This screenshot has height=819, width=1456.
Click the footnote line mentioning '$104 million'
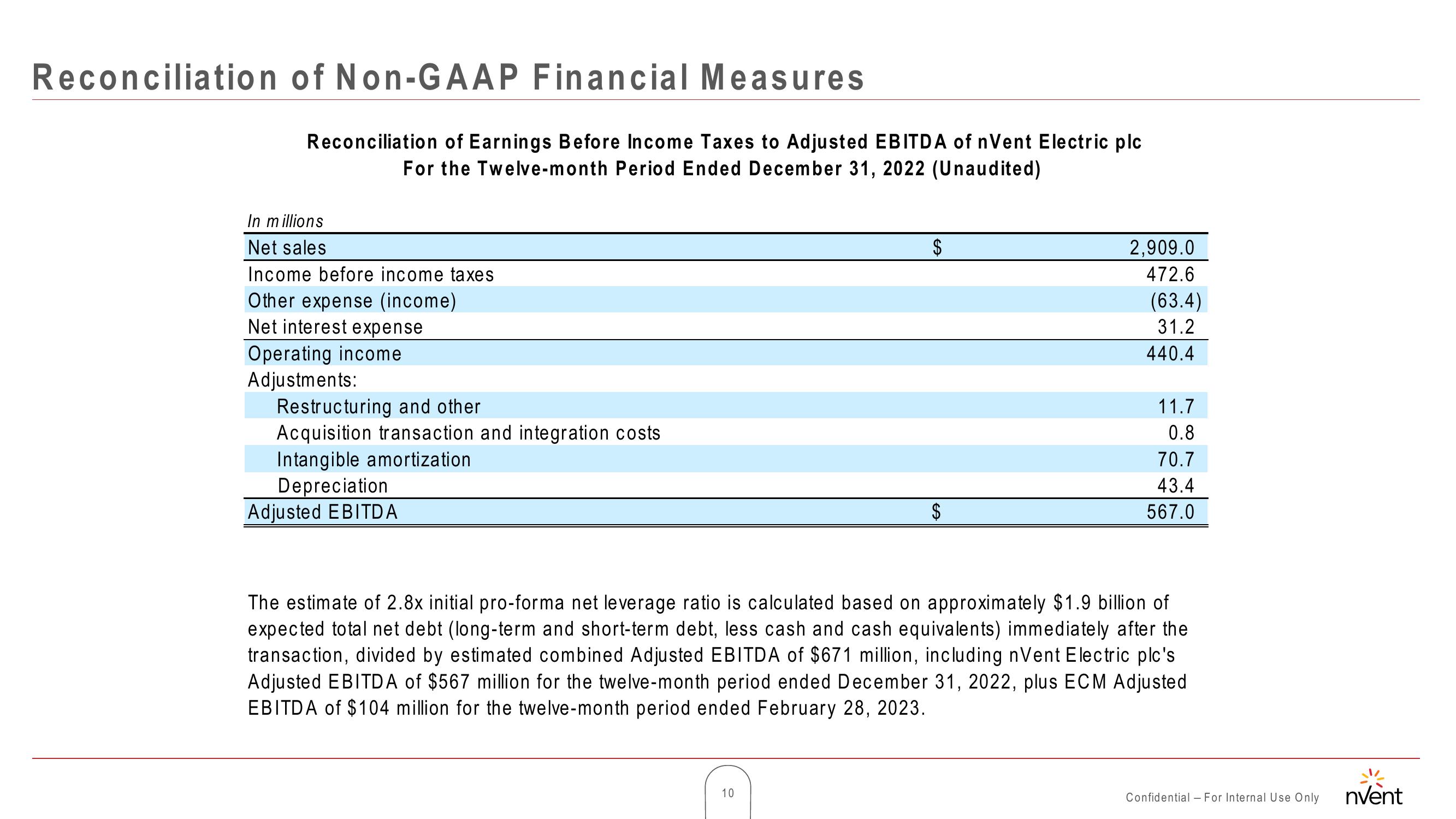pos(587,708)
